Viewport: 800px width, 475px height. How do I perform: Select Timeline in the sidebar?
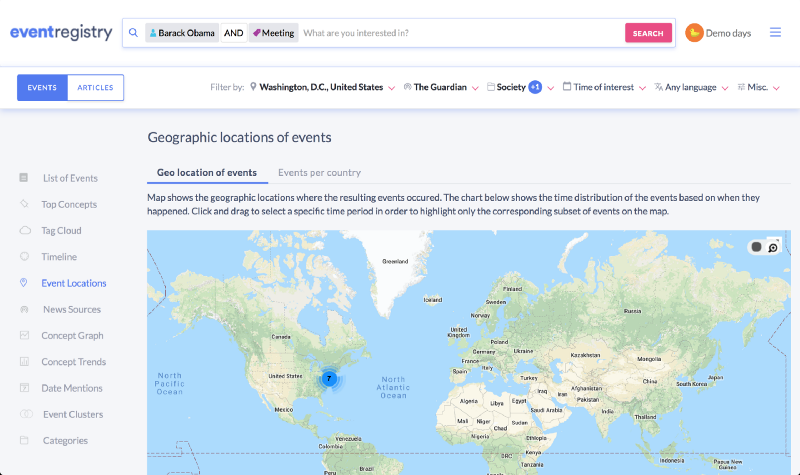(59, 257)
